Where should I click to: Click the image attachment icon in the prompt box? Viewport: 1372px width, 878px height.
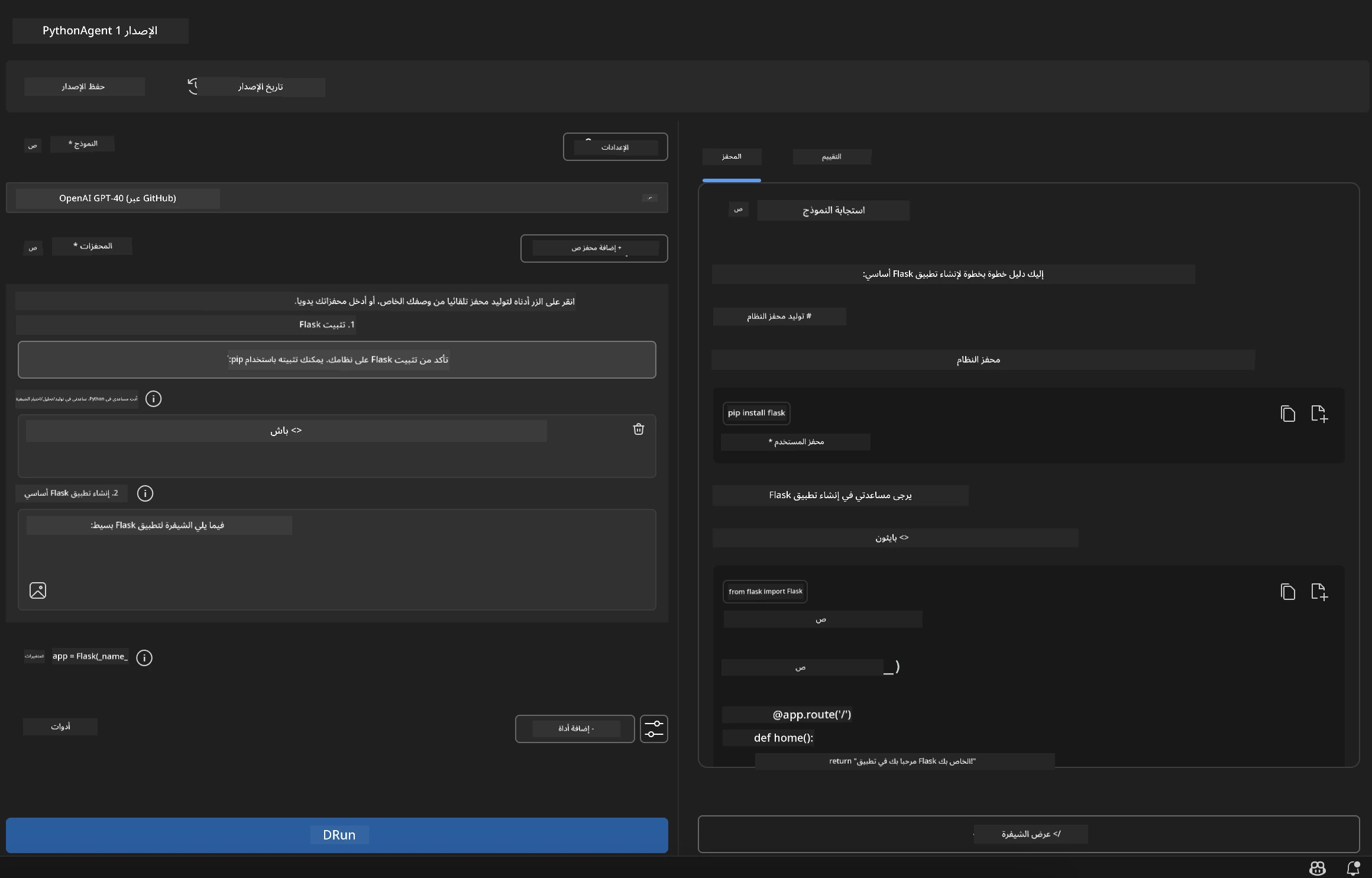pos(38,590)
